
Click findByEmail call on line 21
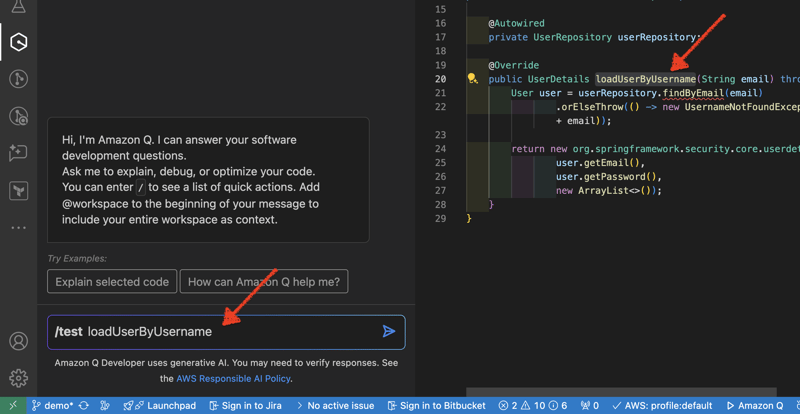coord(692,93)
